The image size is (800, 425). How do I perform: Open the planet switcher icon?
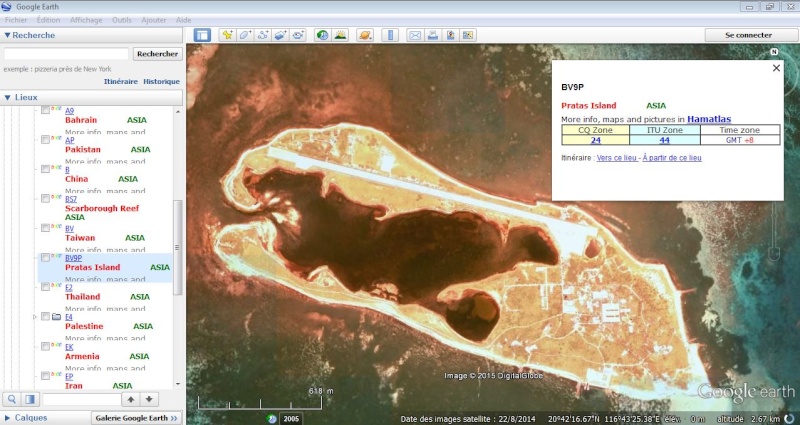point(365,35)
